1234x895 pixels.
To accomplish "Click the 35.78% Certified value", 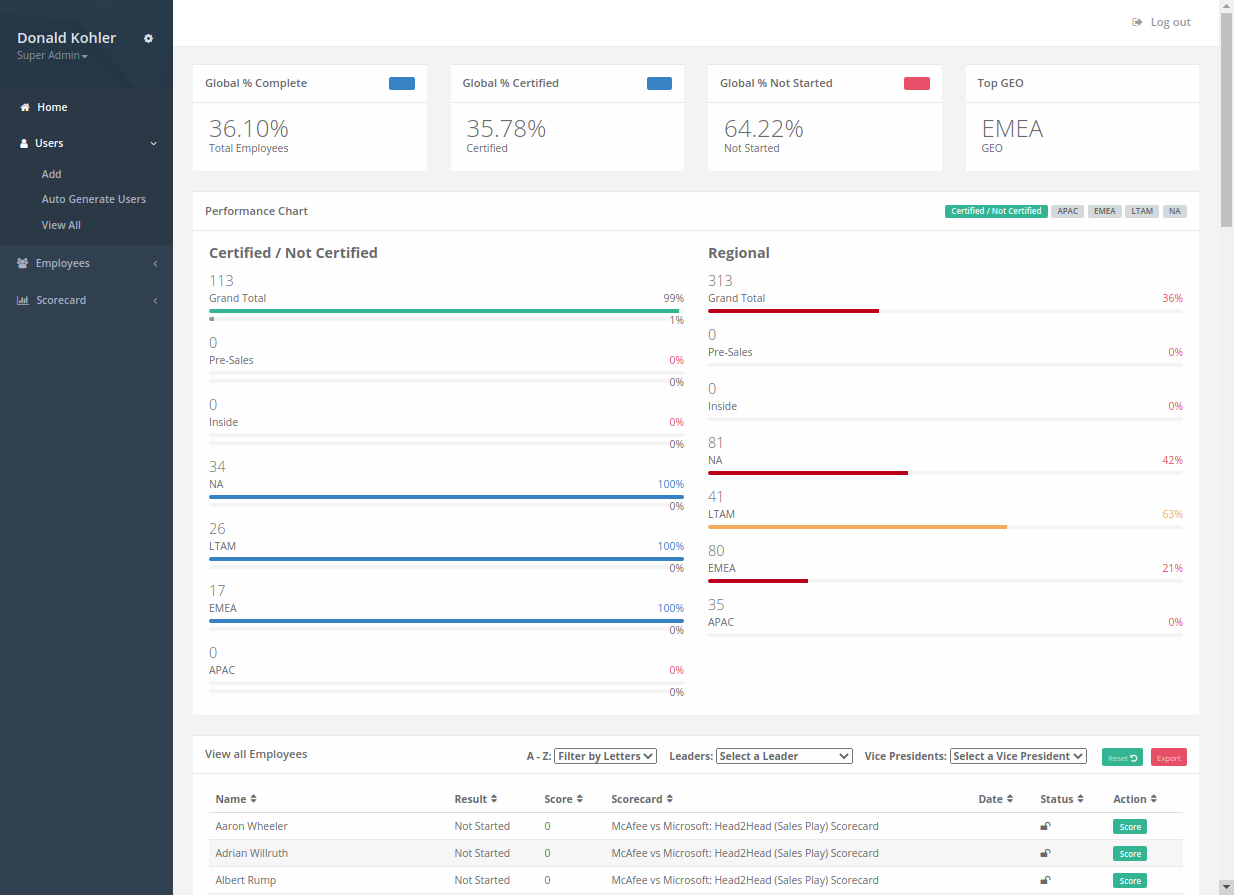I will click(x=506, y=129).
